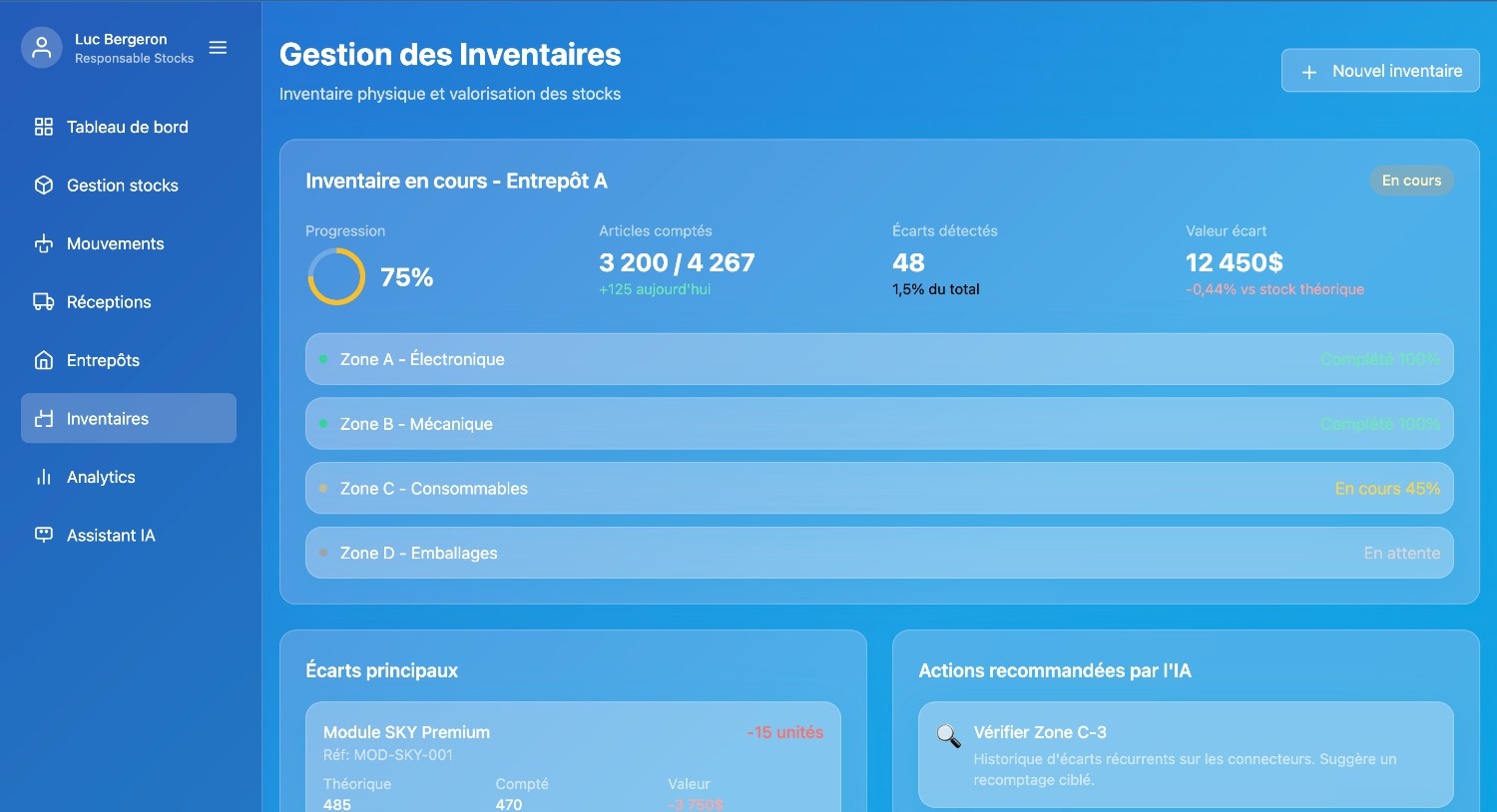This screenshot has height=812, width=1497.
Task: Expand Zone C - Consommables row
Action: [x=878, y=489]
